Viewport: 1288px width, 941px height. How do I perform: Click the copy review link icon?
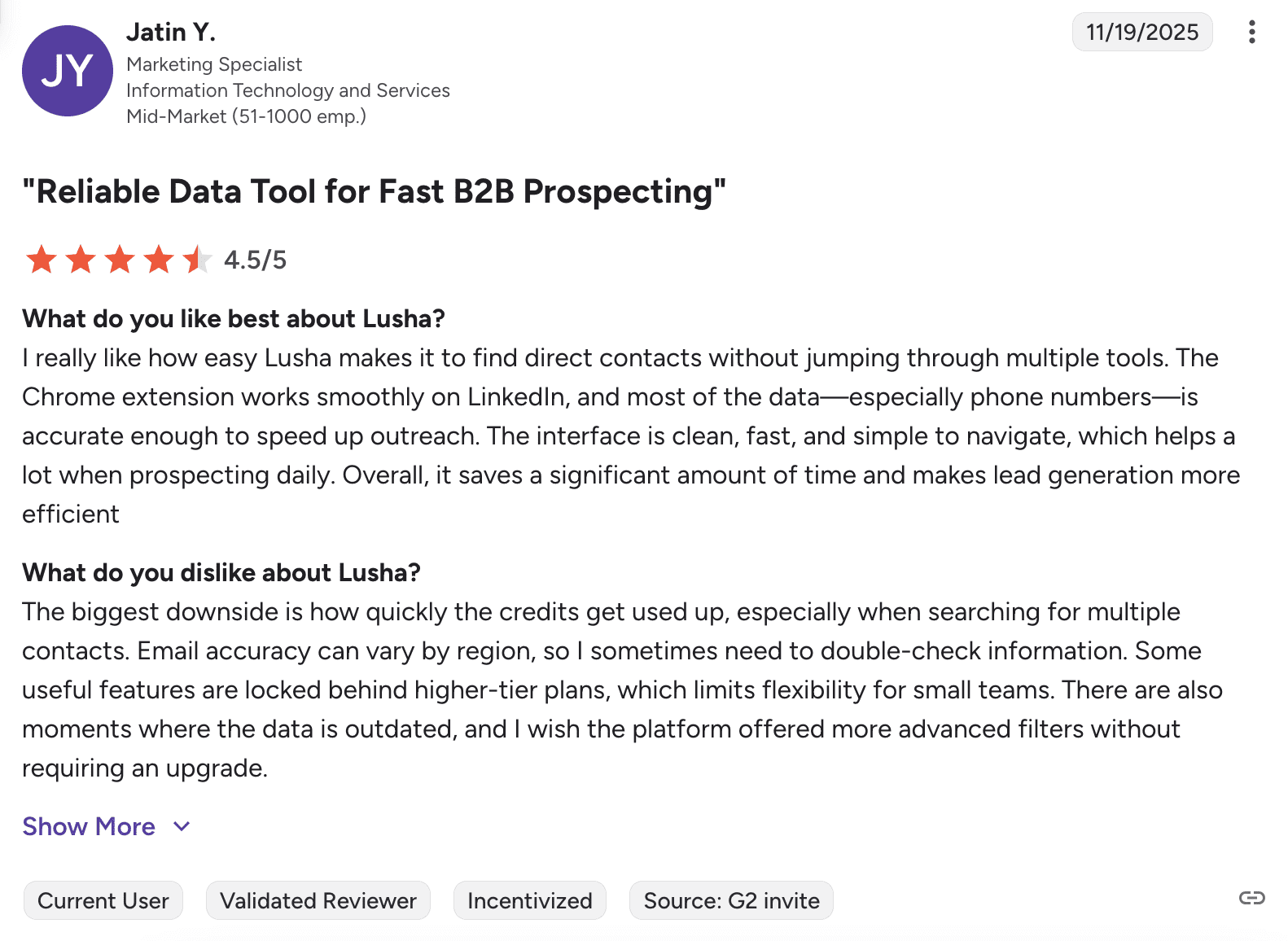(1251, 898)
